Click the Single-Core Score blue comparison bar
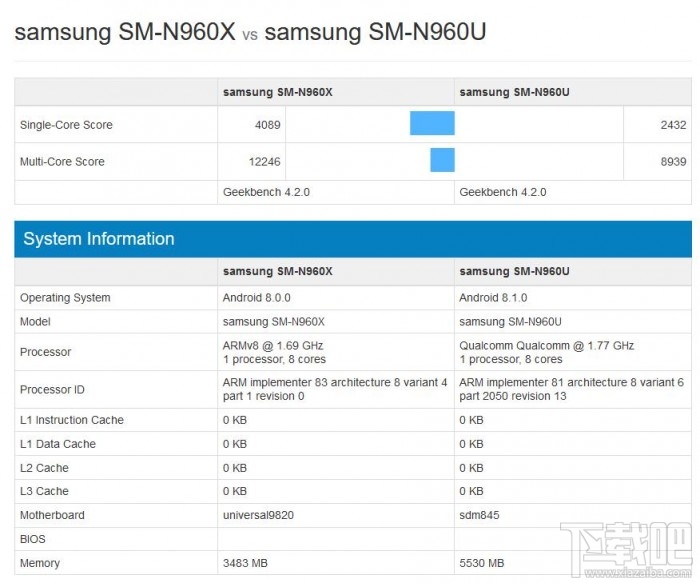The height and width of the screenshot is (583, 700). pos(432,123)
